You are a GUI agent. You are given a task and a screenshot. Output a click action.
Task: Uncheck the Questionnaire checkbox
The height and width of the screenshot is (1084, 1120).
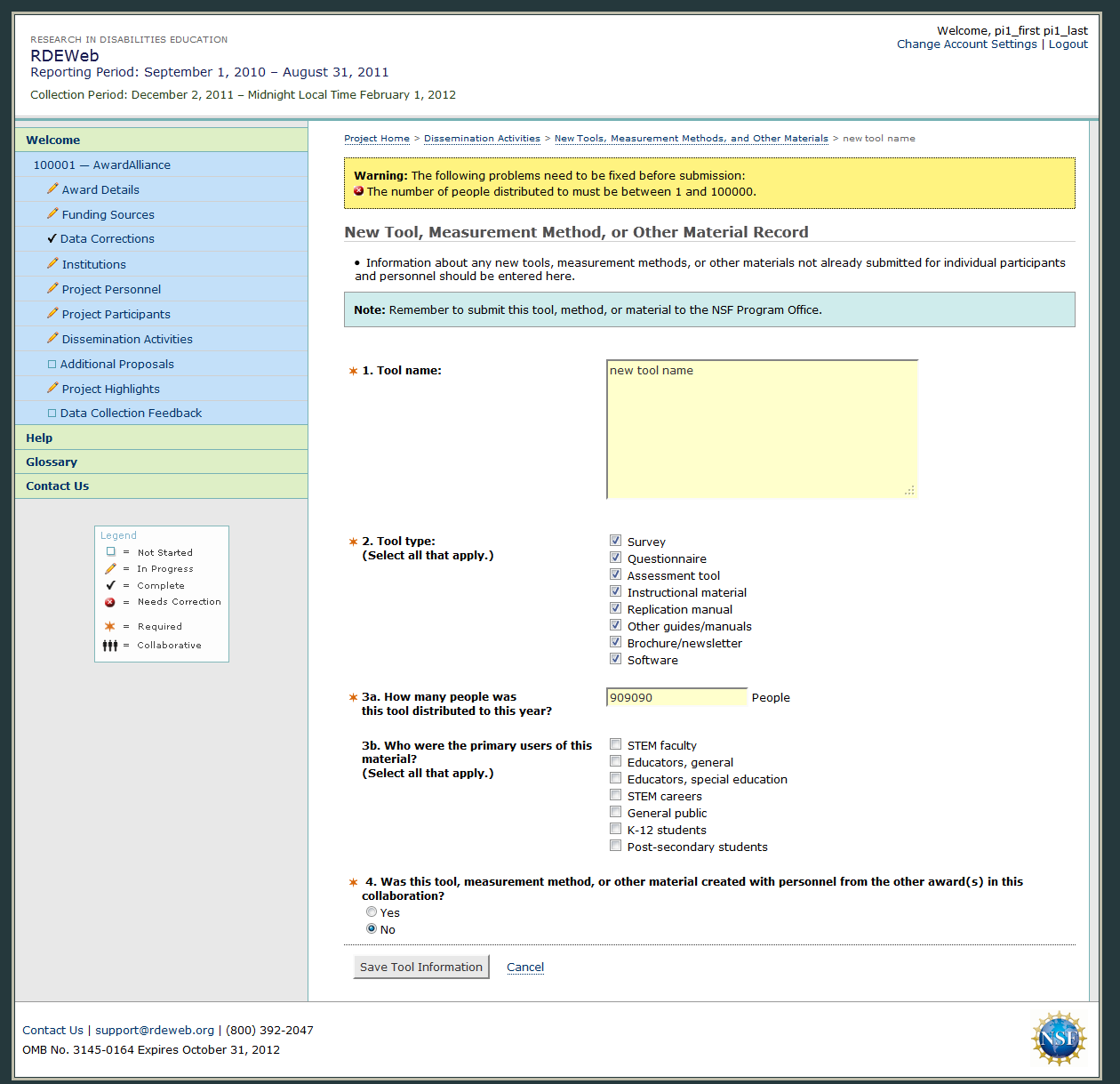[615, 558]
